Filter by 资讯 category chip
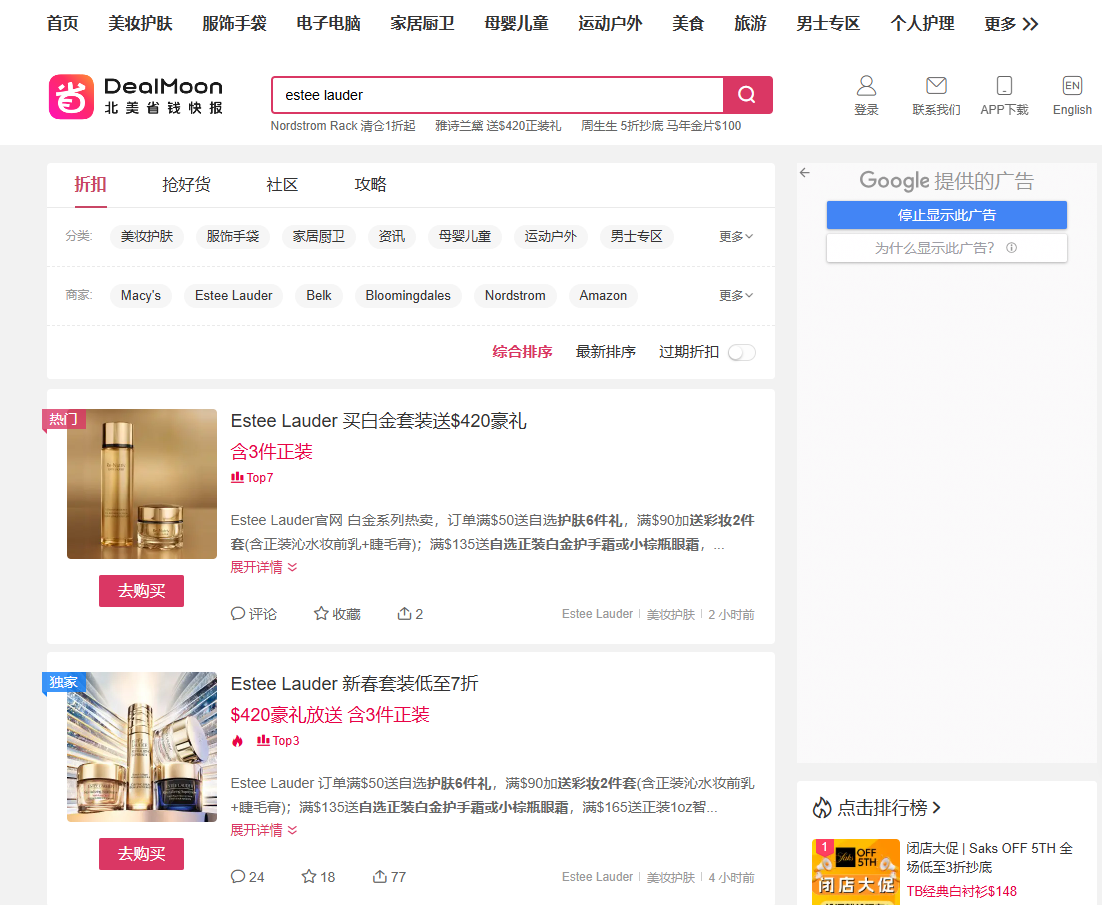Screen dimensions: 1102x905 point(391,237)
